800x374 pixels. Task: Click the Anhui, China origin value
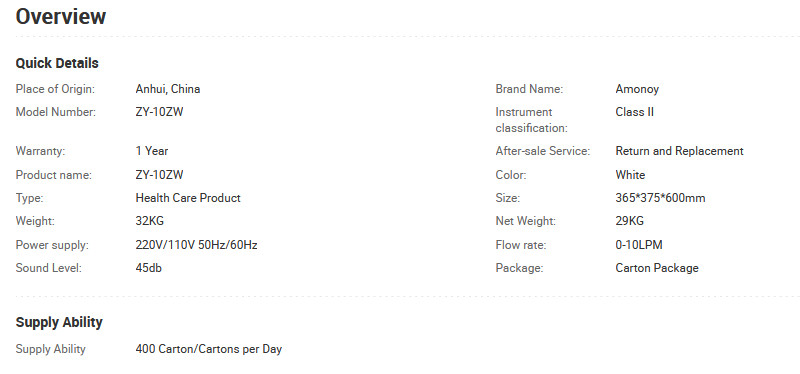(x=168, y=89)
